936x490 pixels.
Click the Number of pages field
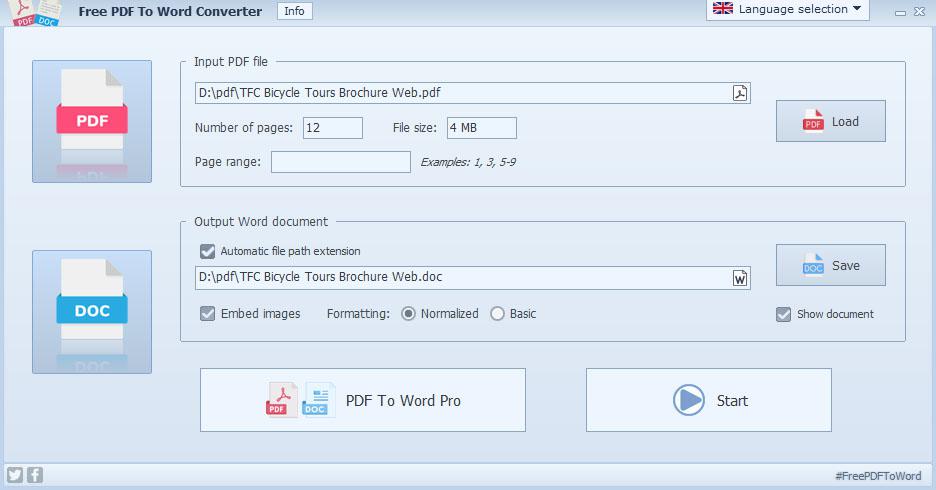click(332, 128)
